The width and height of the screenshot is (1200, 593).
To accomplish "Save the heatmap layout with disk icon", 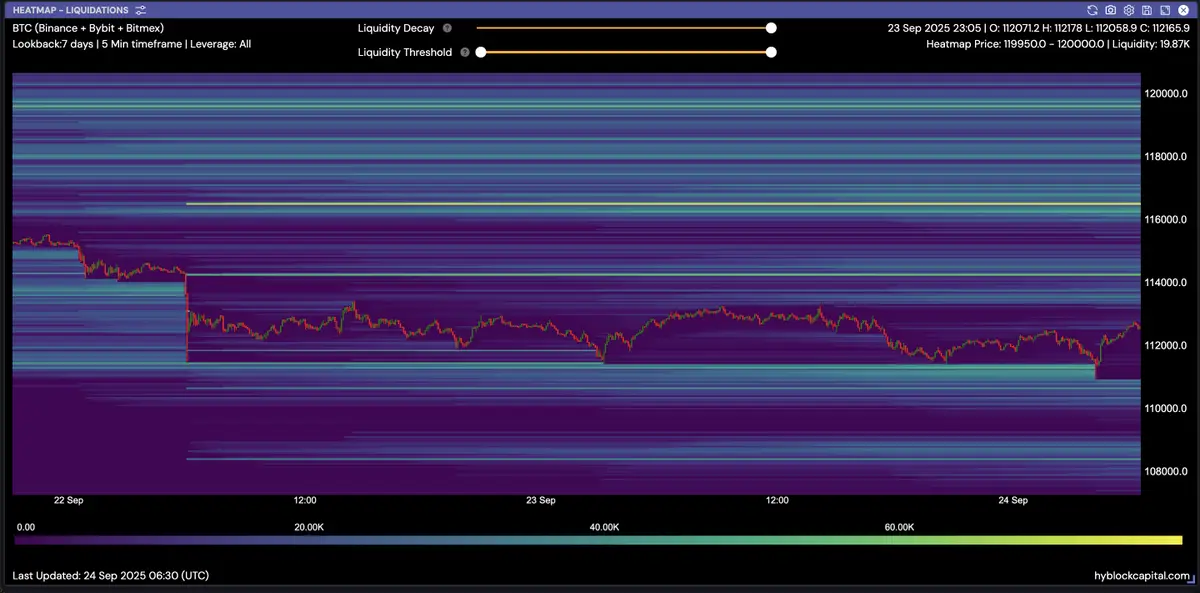I will [1146, 10].
